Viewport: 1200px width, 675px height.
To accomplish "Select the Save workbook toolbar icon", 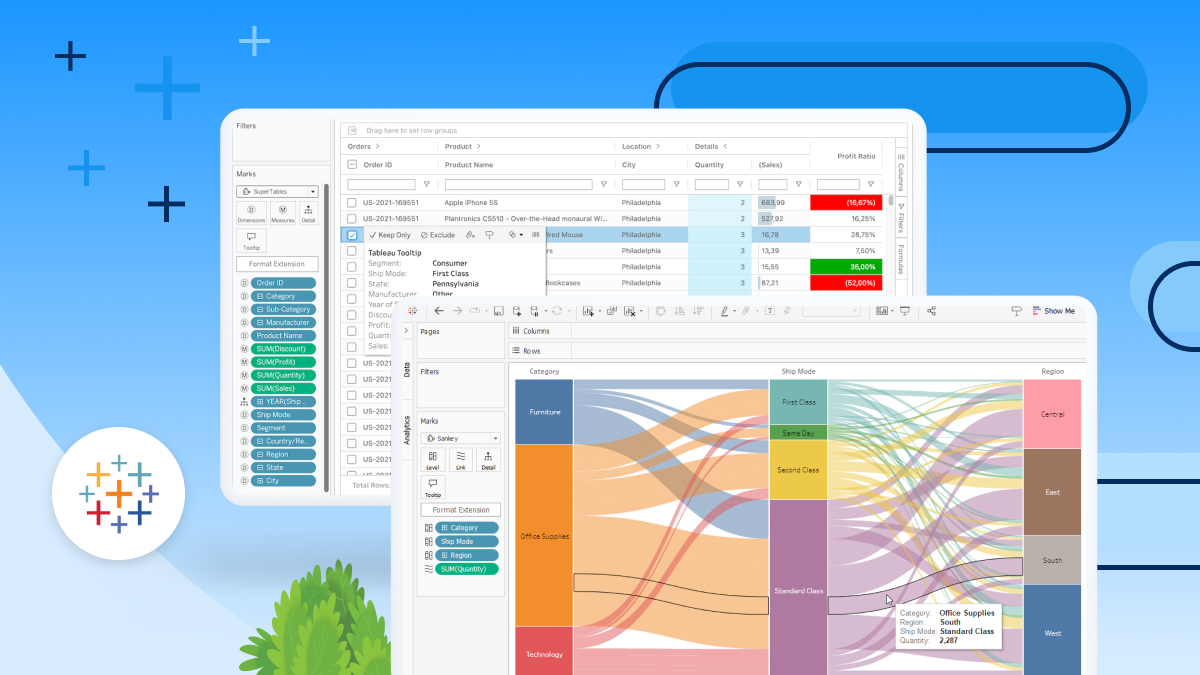I will [x=498, y=311].
